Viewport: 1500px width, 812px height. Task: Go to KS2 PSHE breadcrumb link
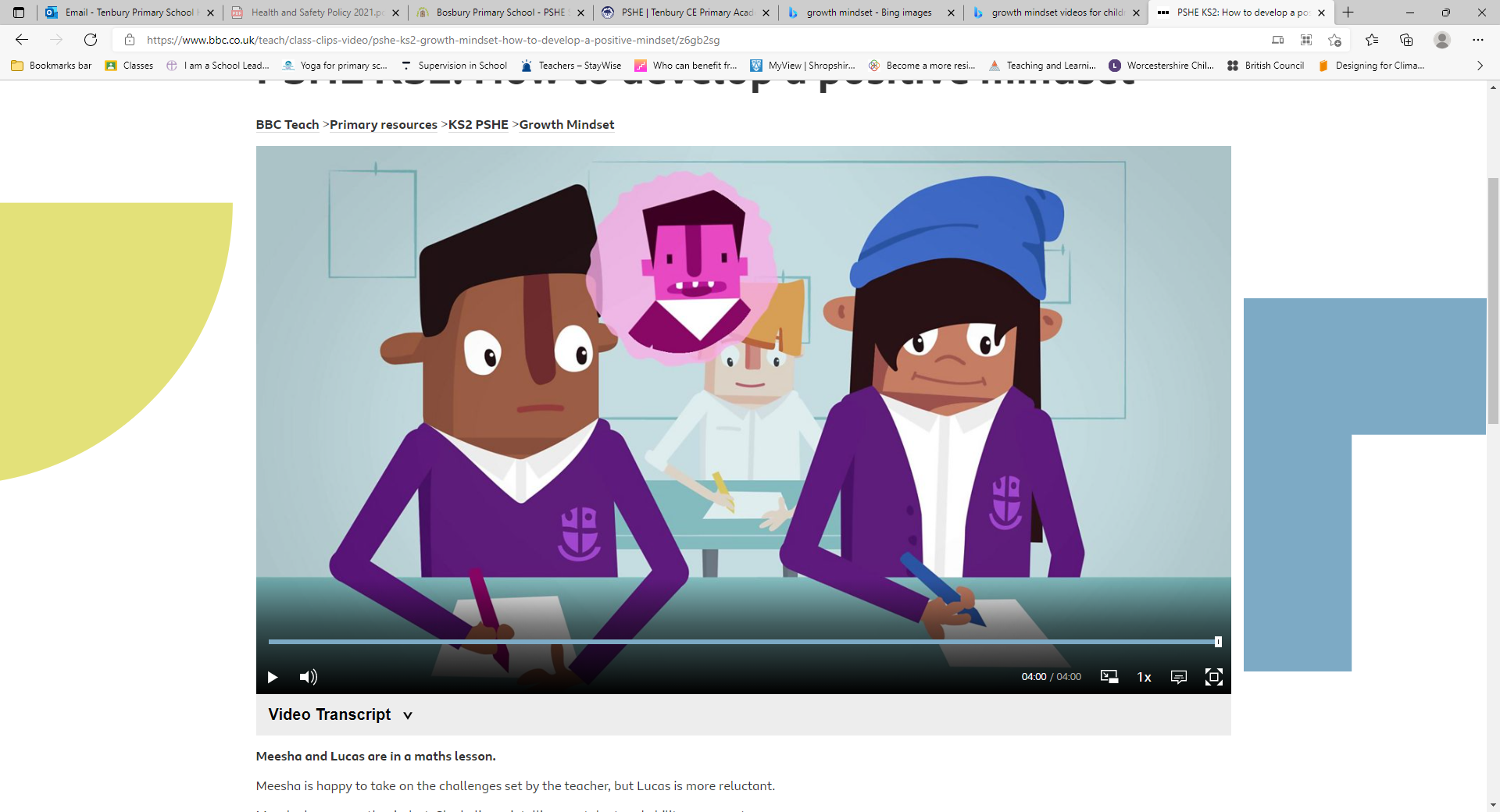478,125
